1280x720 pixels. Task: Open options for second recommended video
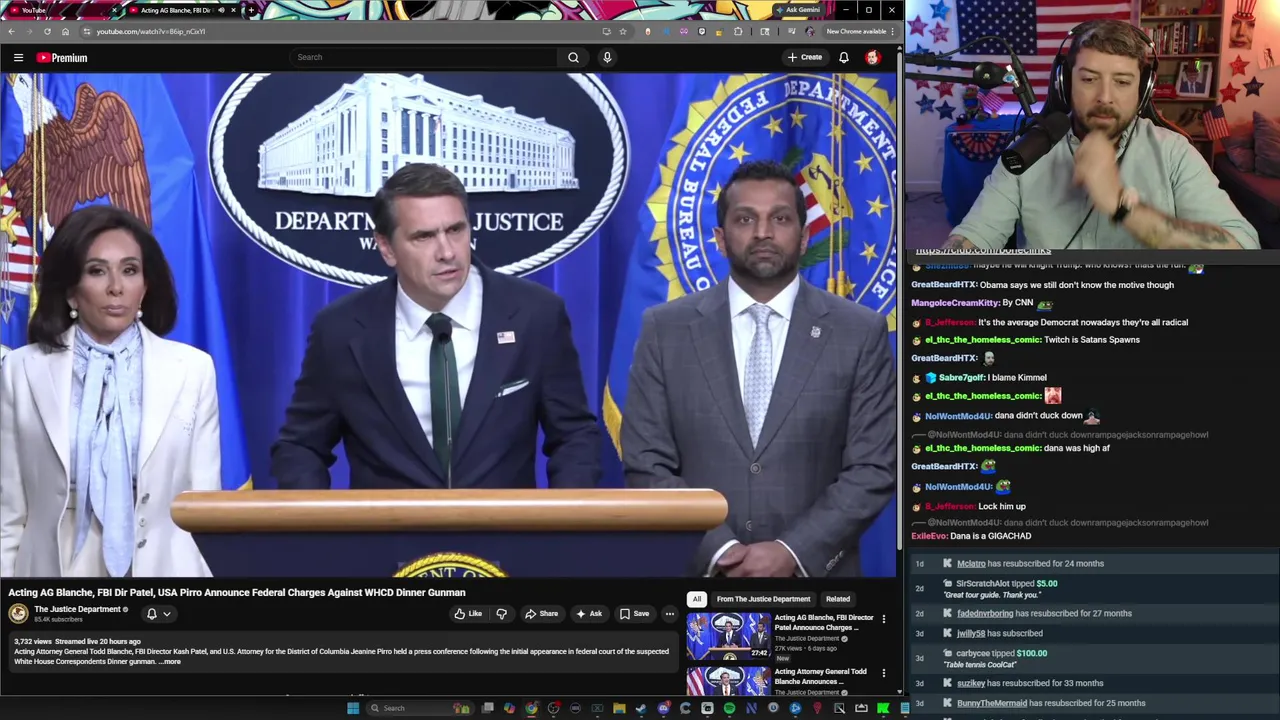884,673
